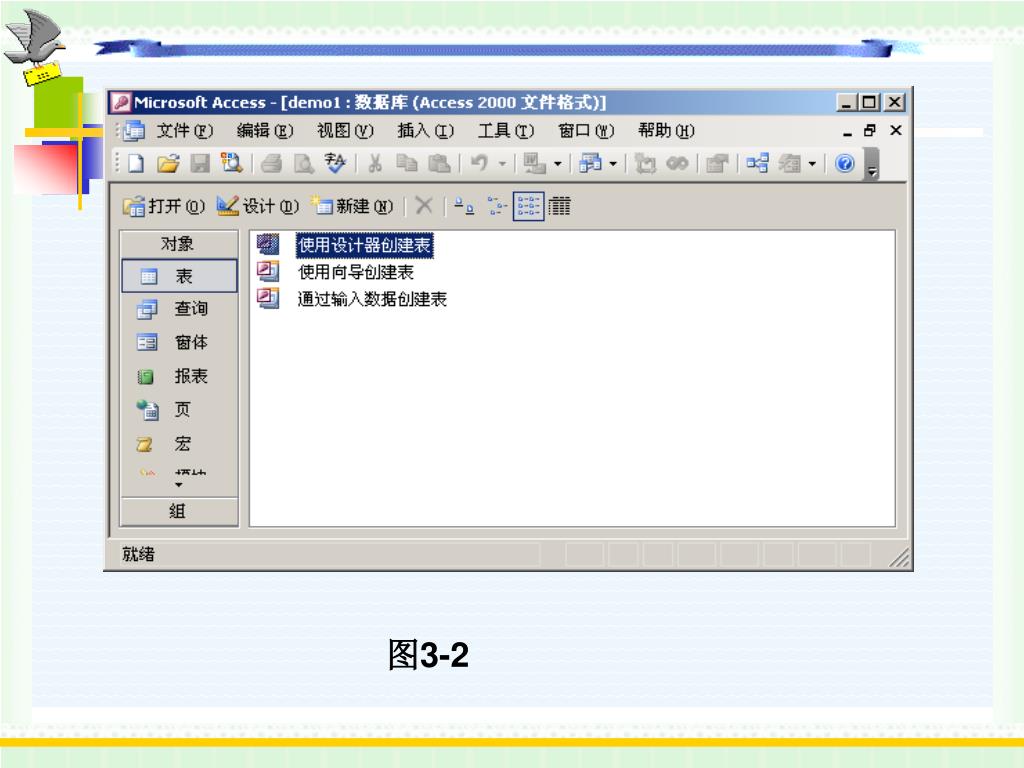This screenshot has width=1024, height=768.
Task: Click the OfficeLinks toolbar icon
Action: pyautogui.click(x=534, y=163)
